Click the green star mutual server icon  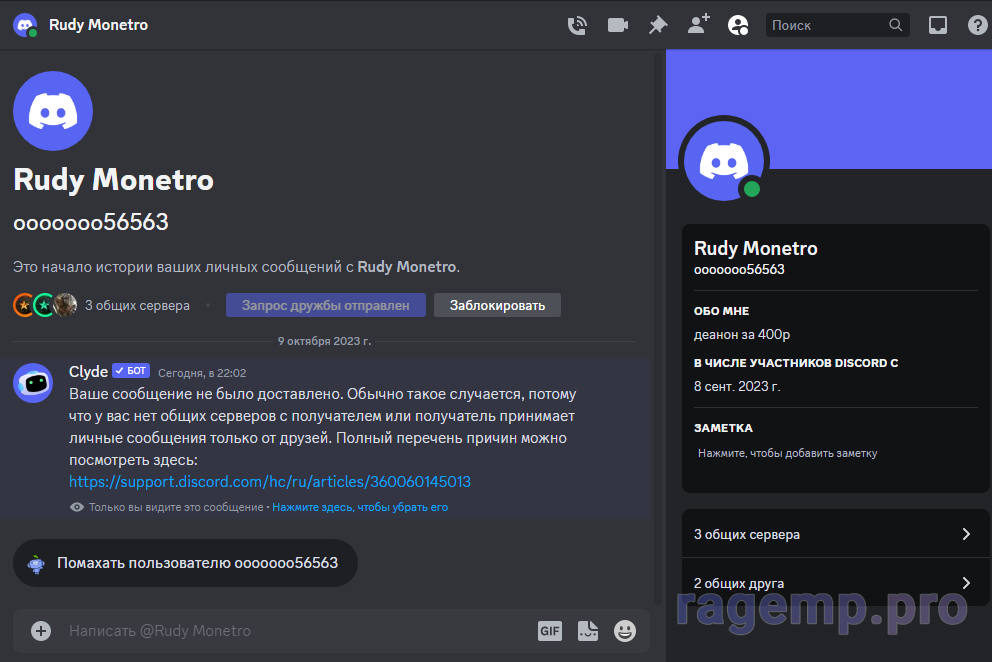coord(44,305)
